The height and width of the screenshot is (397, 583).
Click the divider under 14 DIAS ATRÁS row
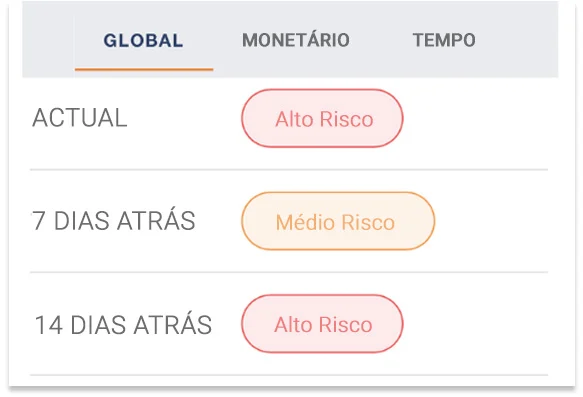click(289, 375)
